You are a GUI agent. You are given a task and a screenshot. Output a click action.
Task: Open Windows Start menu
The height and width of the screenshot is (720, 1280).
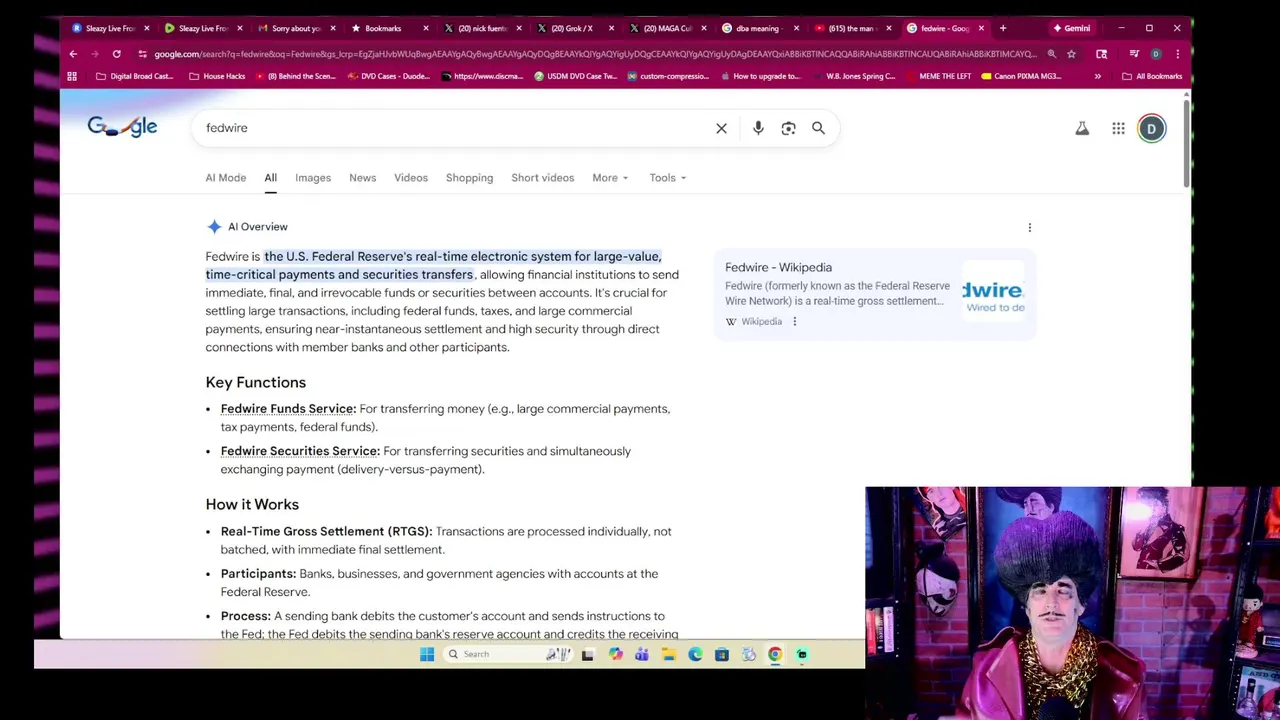[427, 654]
